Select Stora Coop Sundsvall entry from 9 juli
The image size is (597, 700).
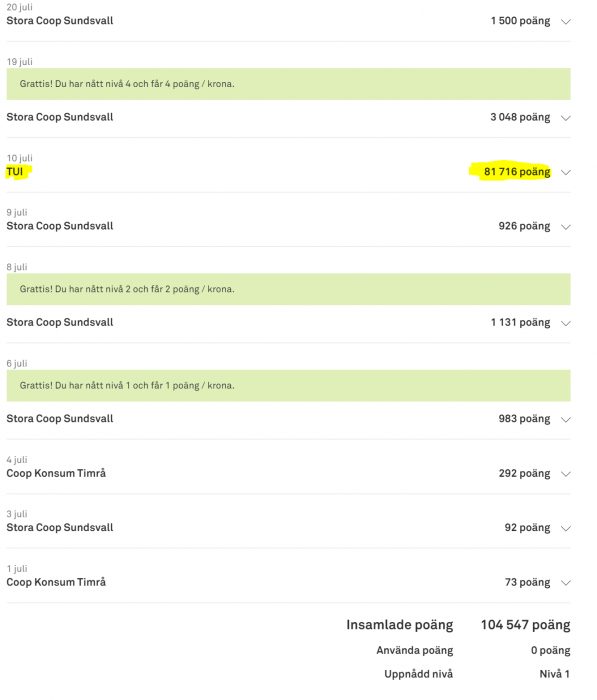(60, 226)
